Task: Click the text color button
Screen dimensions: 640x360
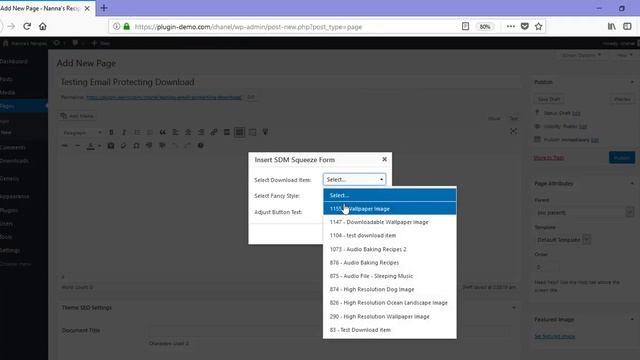Action: coord(91,146)
